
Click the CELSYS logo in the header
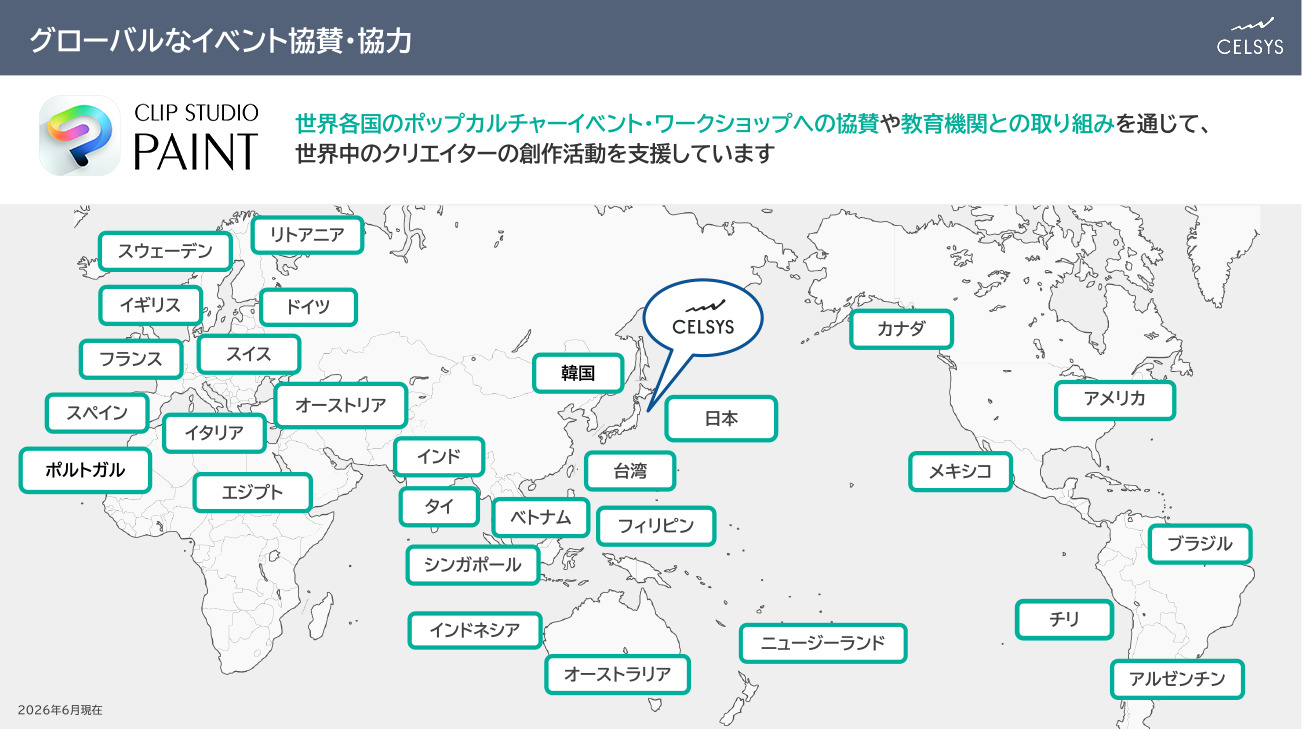pyautogui.click(x=1250, y=36)
